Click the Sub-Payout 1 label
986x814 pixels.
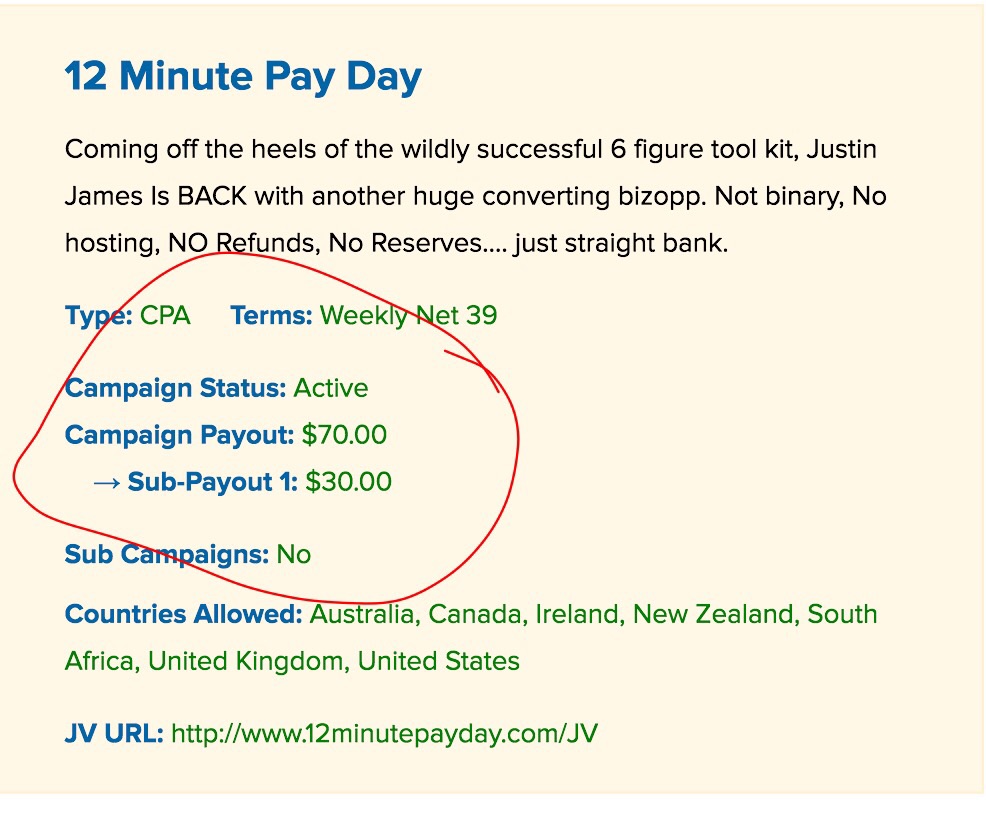(213, 482)
